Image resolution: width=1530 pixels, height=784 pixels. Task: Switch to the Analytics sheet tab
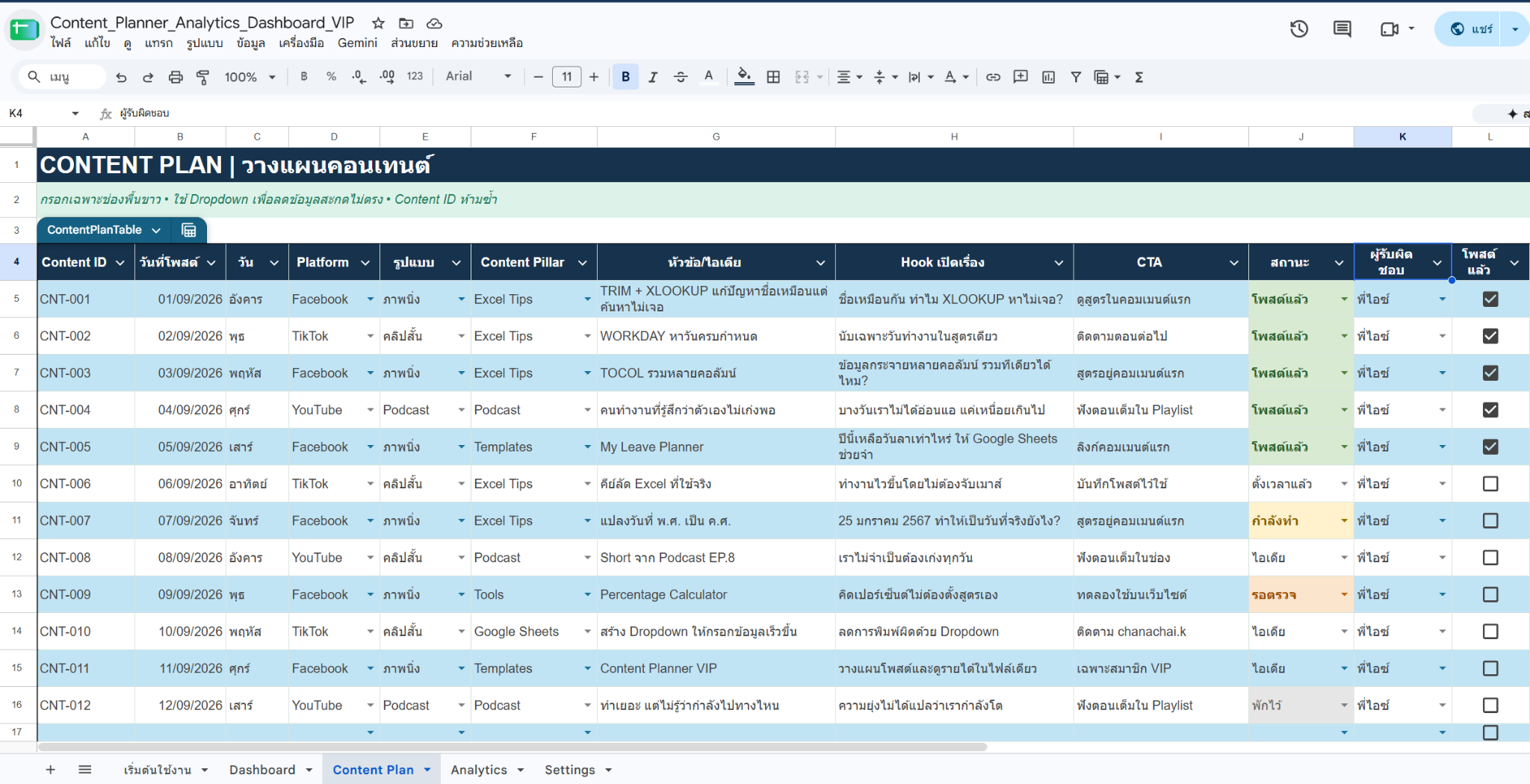pos(479,770)
